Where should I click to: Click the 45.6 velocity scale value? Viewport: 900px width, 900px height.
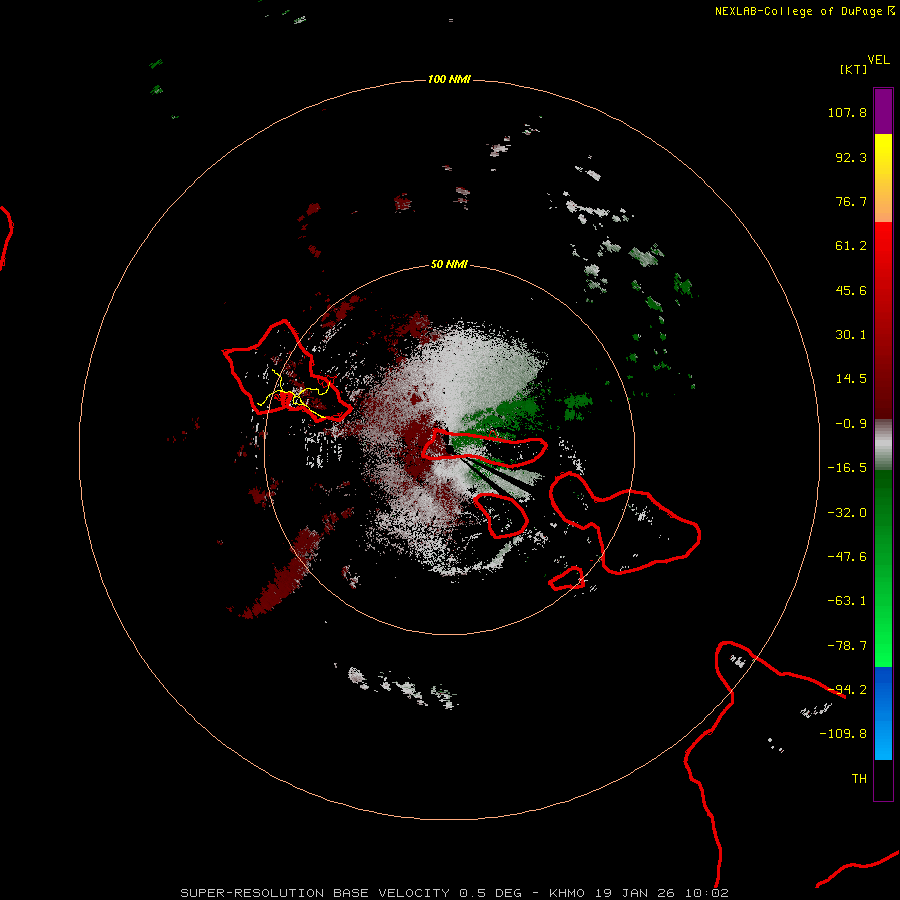(851, 290)
